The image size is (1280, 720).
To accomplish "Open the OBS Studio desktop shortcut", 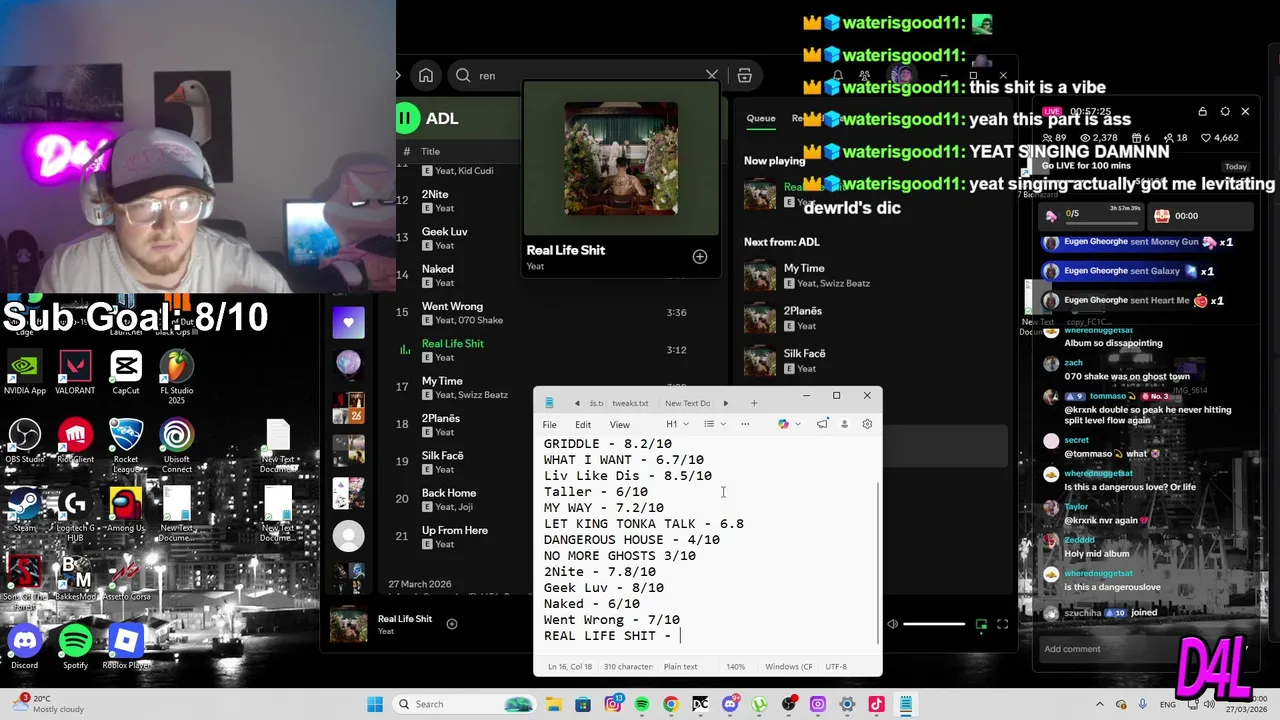I will click(x=25, y=441).
